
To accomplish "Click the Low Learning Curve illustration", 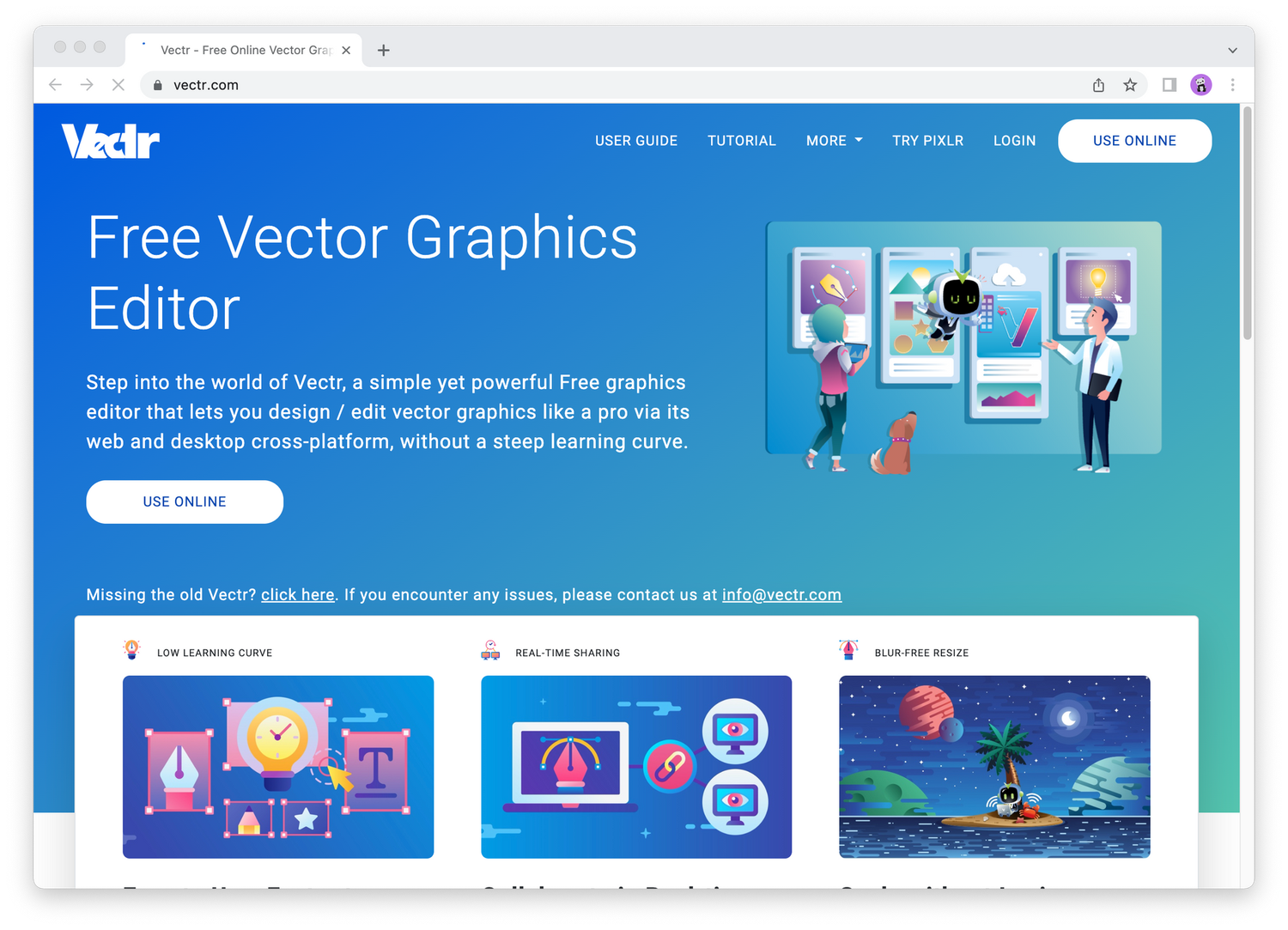I will tap(278, 767).
